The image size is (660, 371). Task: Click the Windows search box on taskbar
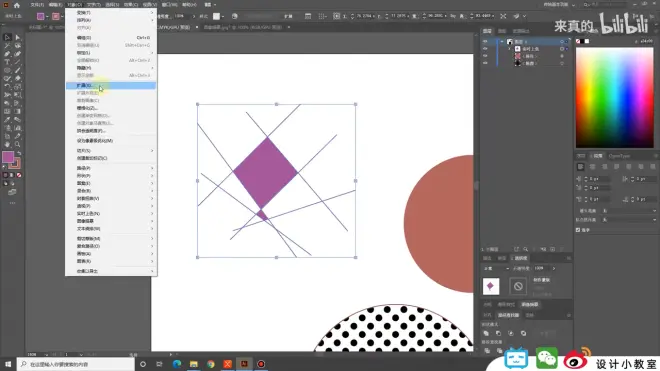(76, 364)
